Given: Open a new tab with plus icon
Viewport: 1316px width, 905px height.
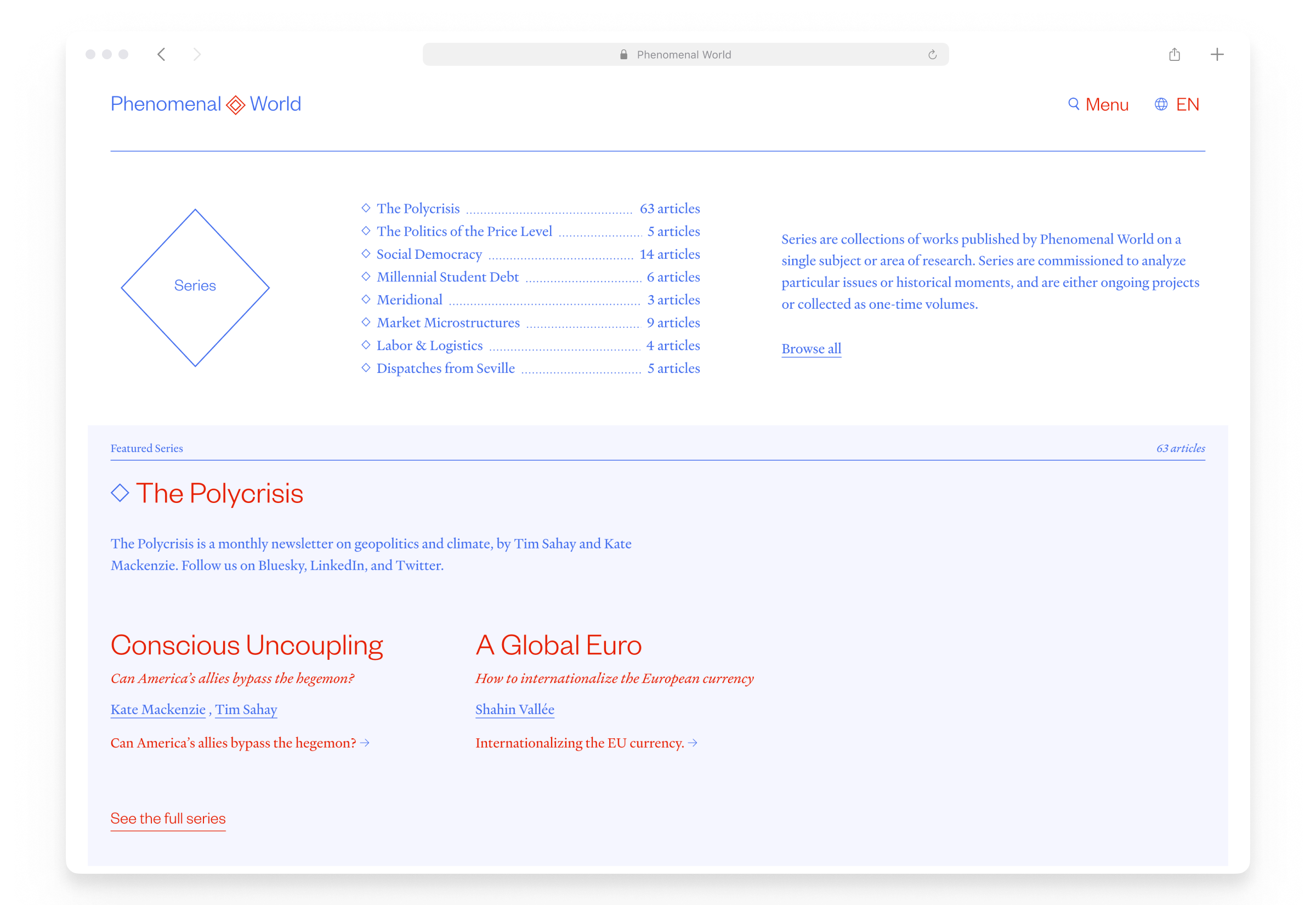Looking at the screenshot, I should (x=1217, y=54).
